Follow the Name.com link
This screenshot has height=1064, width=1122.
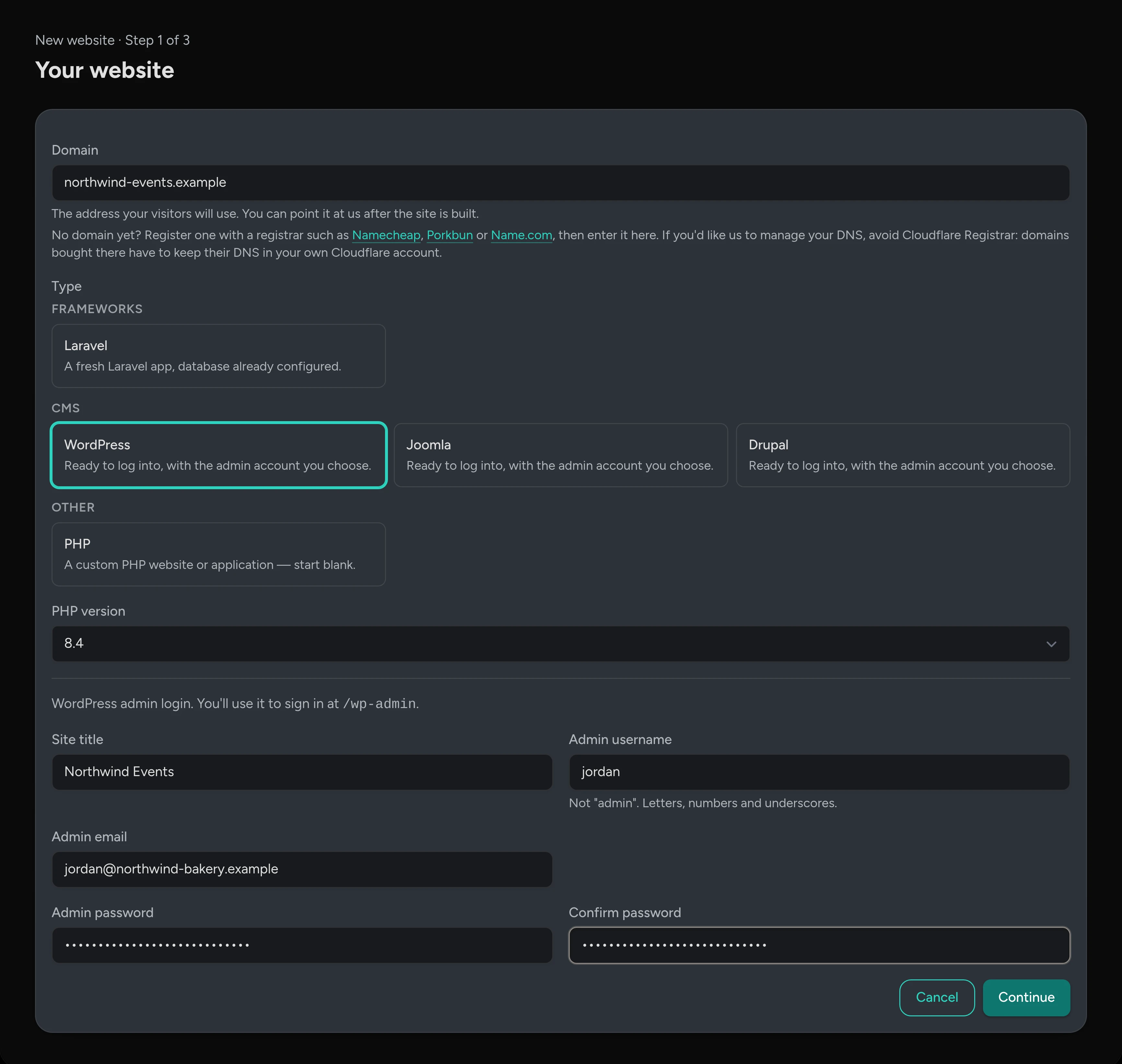[521, 235]
